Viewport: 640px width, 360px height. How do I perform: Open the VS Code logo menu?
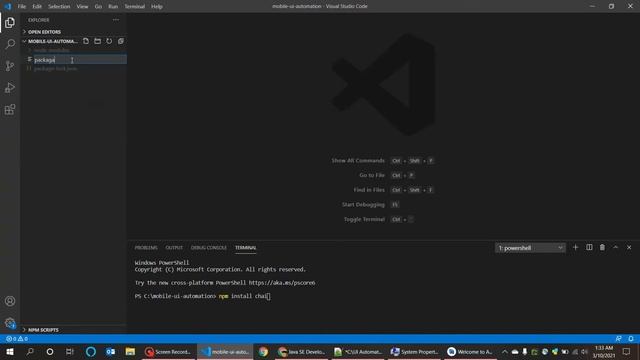point(7,6)
